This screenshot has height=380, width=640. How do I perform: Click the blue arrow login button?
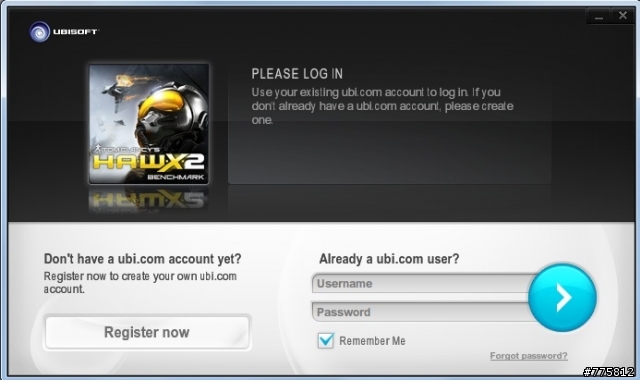[562, 298]
